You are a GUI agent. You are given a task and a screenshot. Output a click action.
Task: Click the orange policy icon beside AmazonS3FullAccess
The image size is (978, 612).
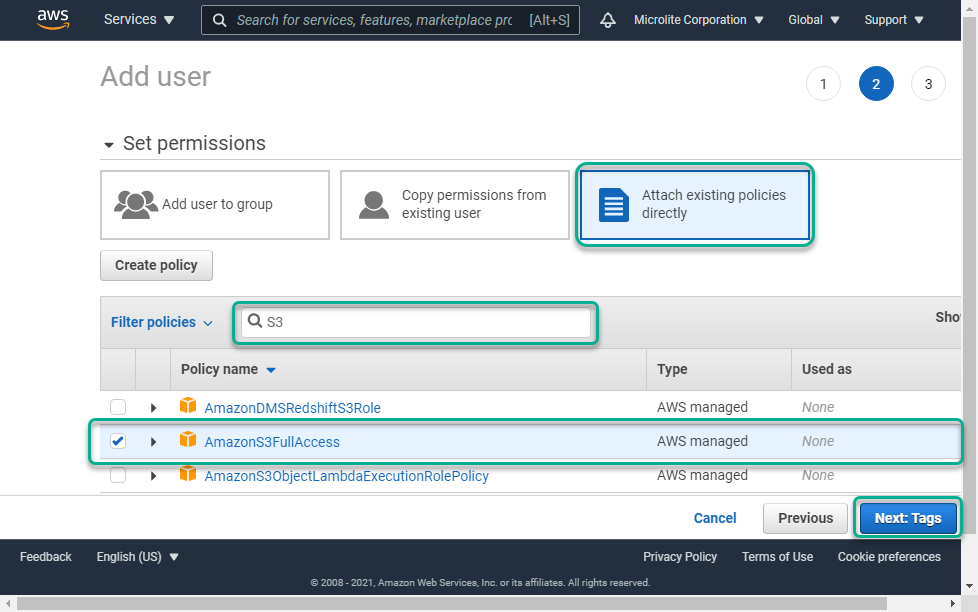click(188, 440)
